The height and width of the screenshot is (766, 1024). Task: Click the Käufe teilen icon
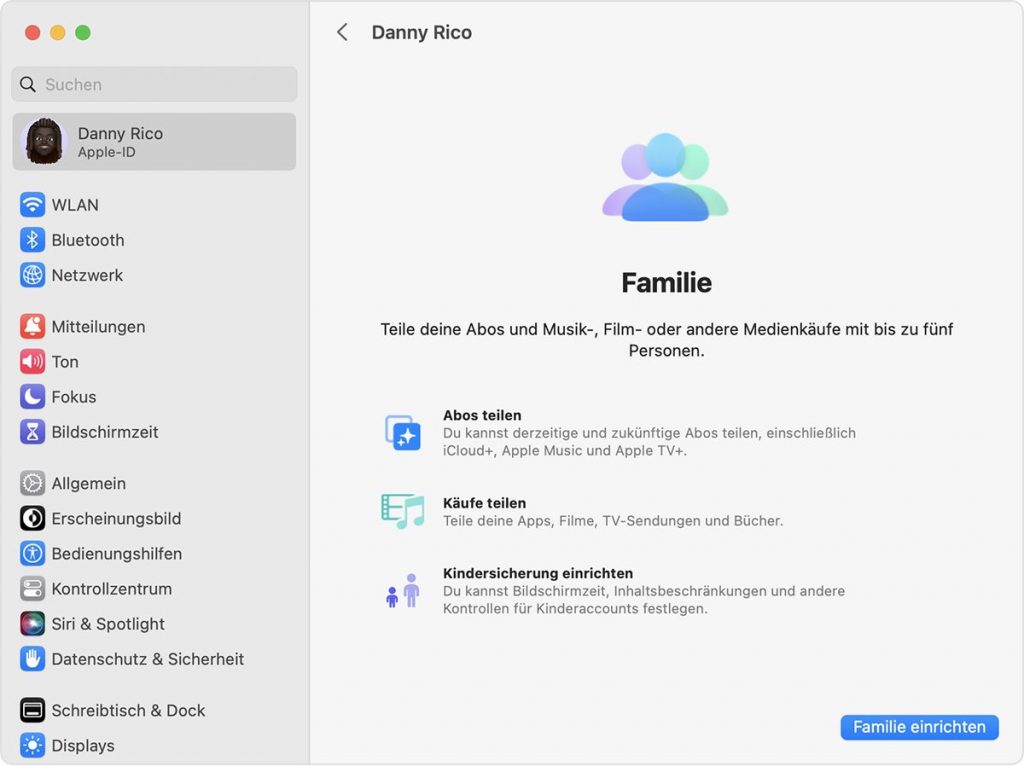click(x=404, y=512)
